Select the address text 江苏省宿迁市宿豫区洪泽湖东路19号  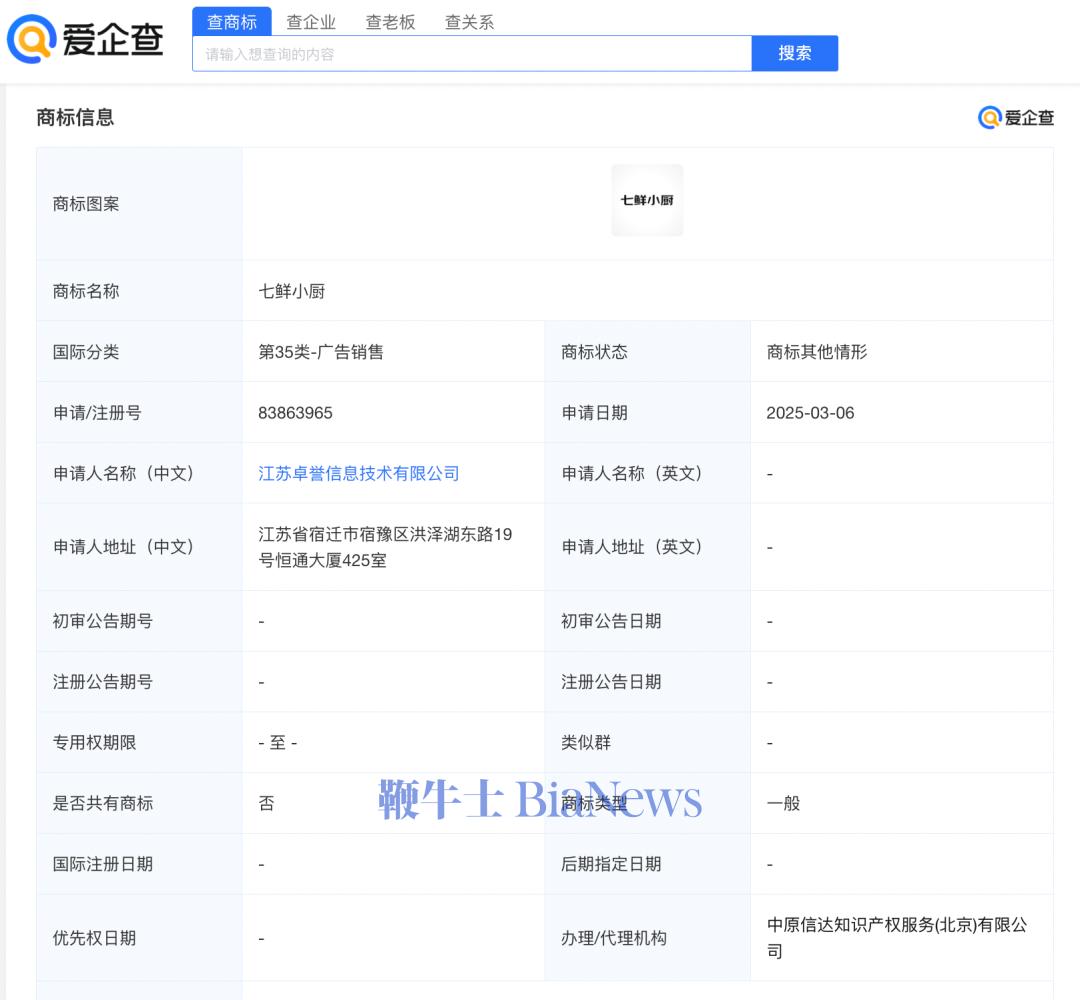pyautogui.click(x=385, y=547)
